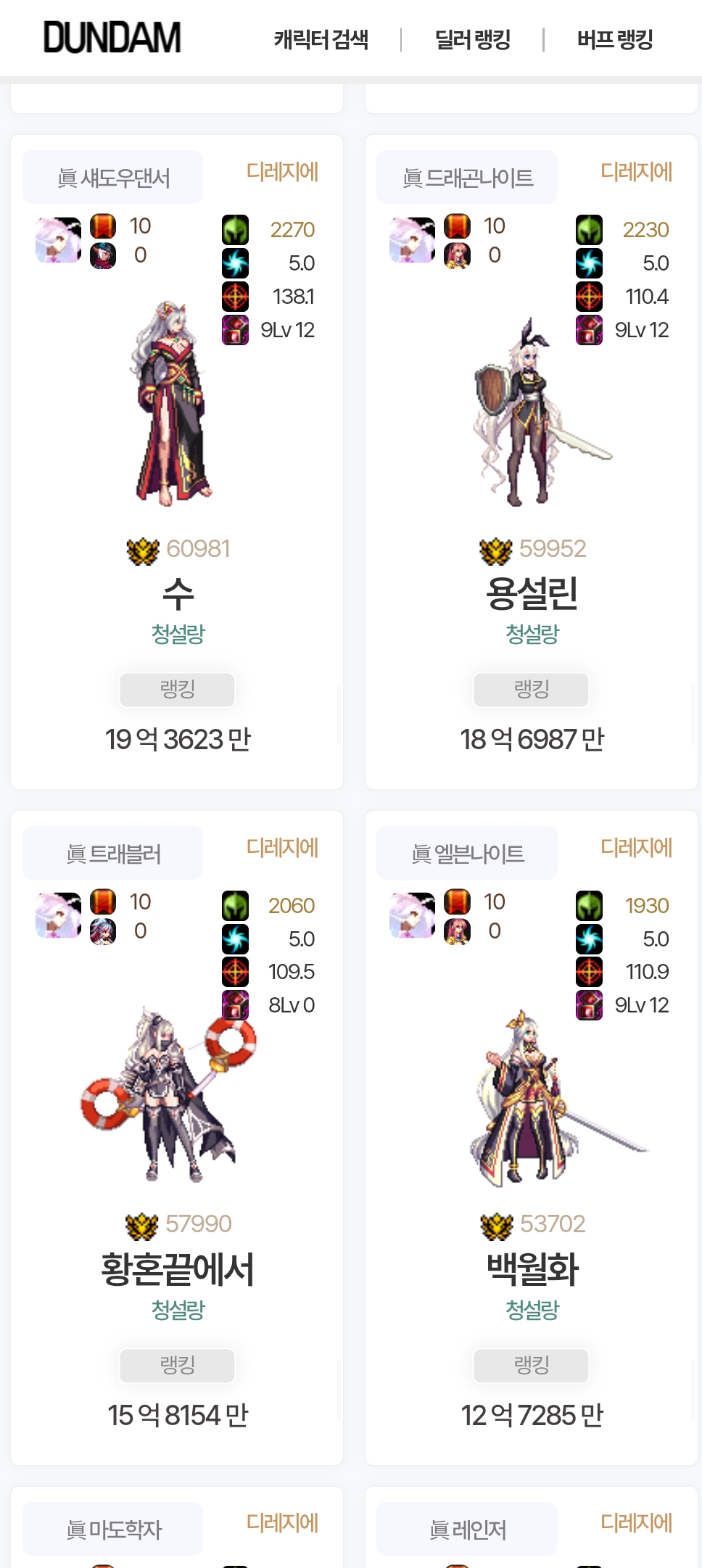Open the 청설랑 adventure name under 용설린
This screenshot has width=702, height=1568.
pyautogui.click(x=532, y=634)
